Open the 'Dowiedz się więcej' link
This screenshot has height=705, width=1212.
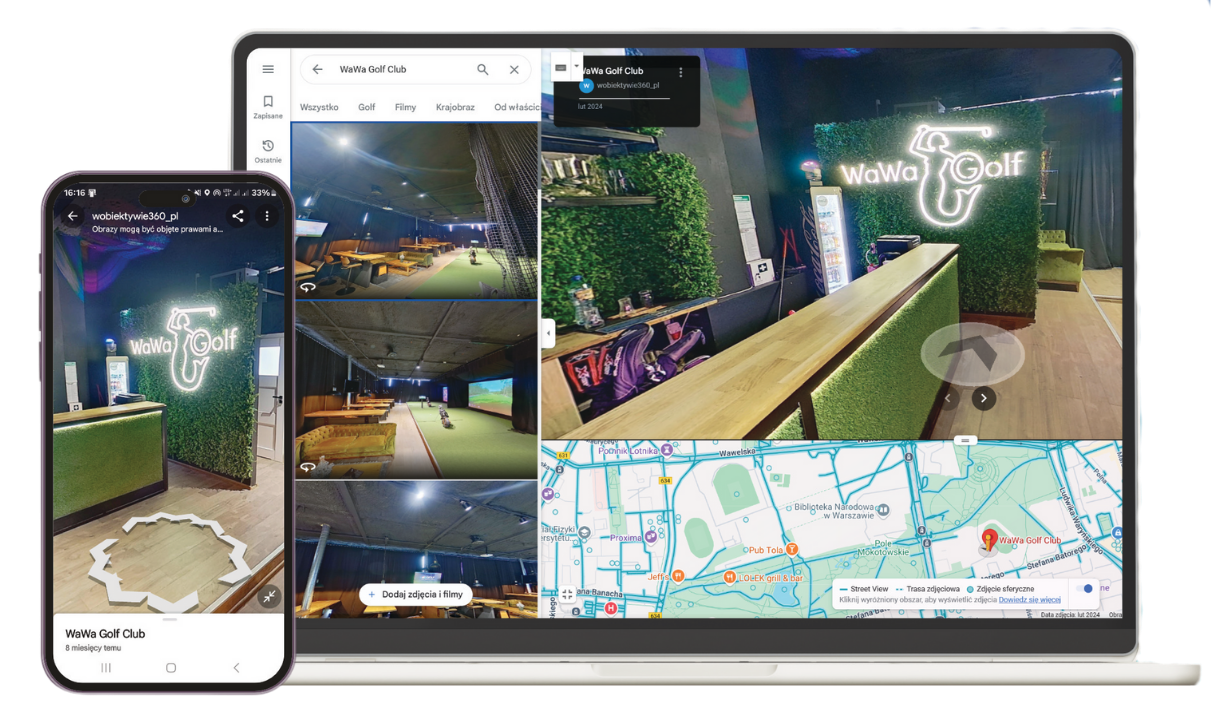(1029, 600)
